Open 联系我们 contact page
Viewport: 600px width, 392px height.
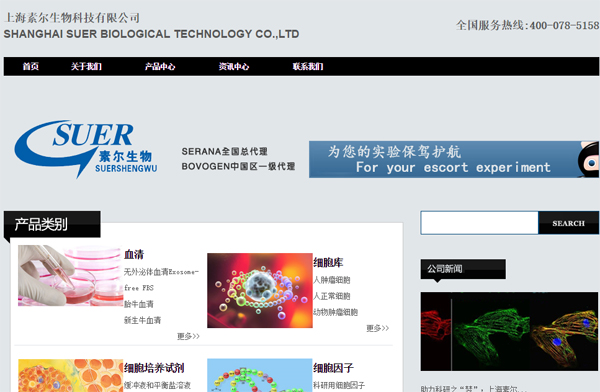[308, 67]
